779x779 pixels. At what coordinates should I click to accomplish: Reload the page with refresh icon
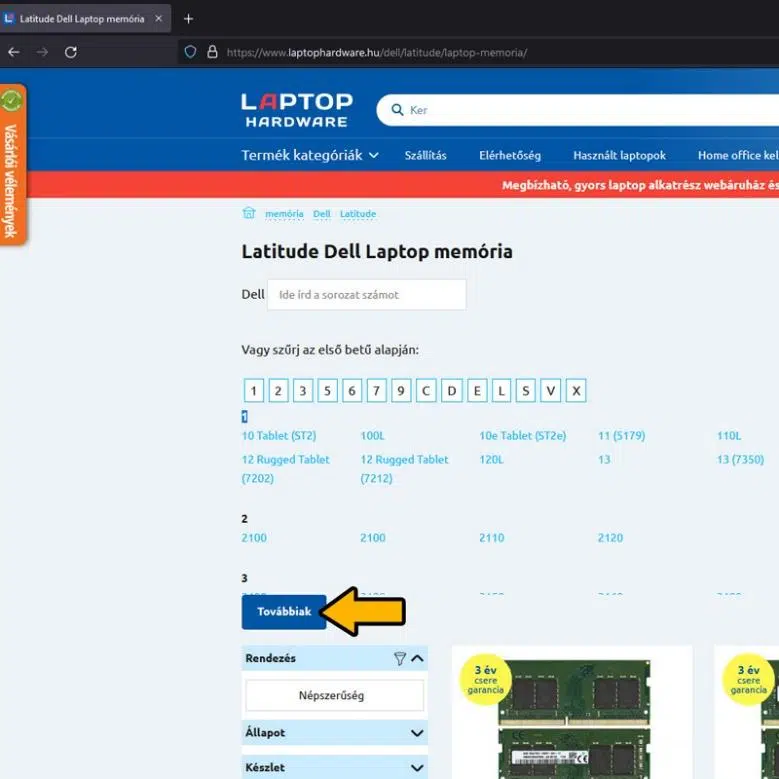pos(71,52)
